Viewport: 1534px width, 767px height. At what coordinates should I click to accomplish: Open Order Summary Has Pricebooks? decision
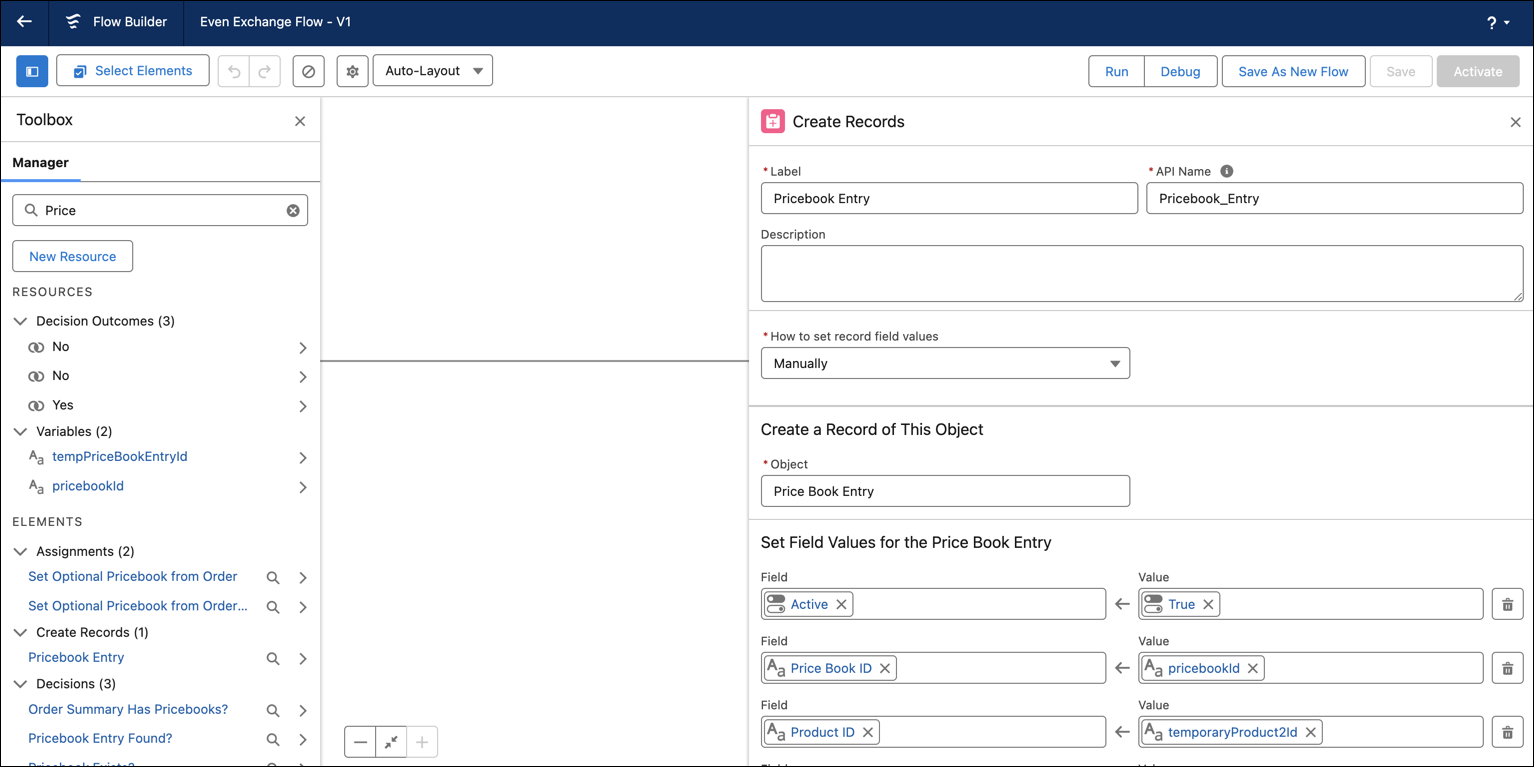pos(128,709)
